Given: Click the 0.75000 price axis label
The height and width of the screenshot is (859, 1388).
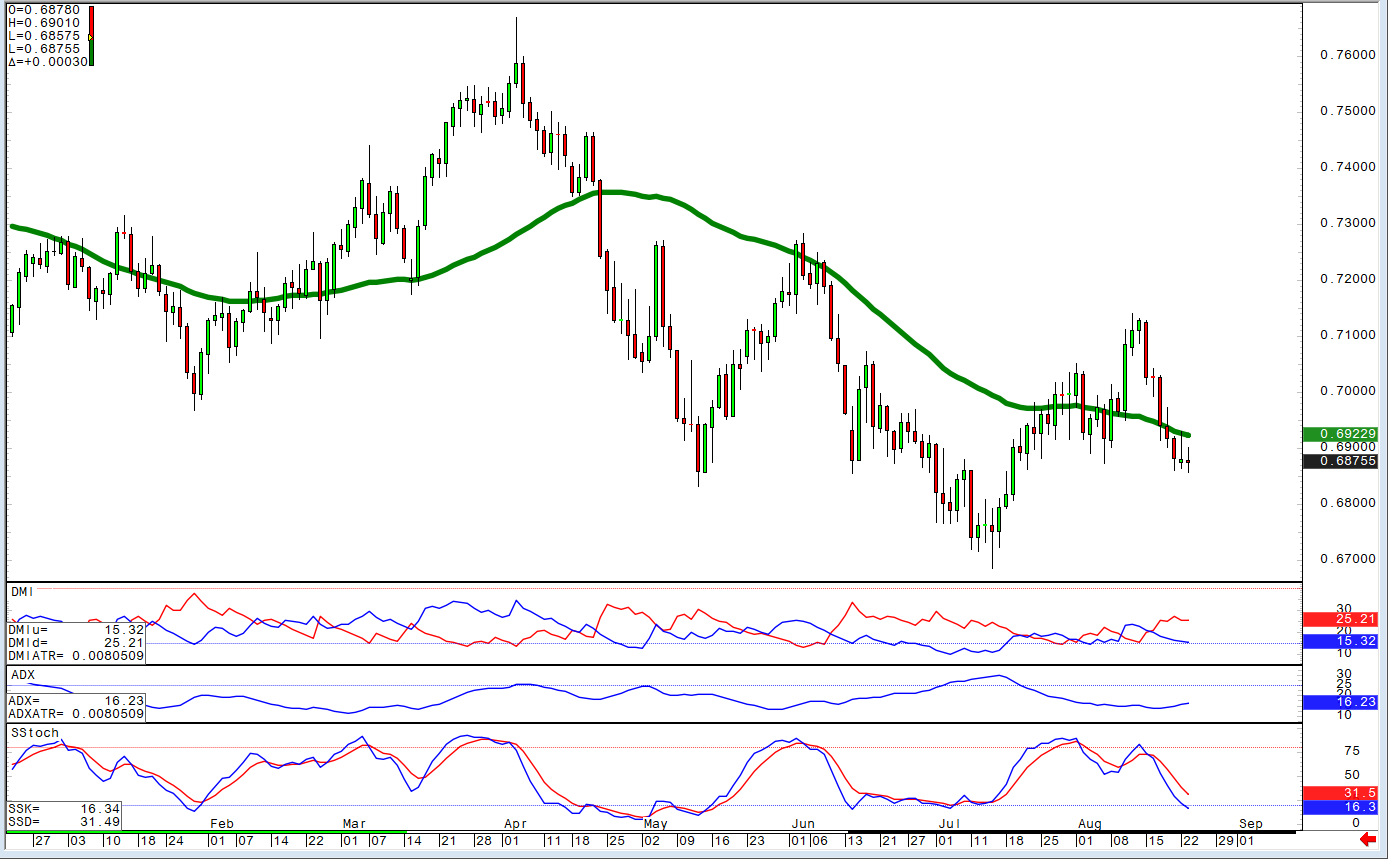Looking at the screenshot, I should click(1350, 110).
